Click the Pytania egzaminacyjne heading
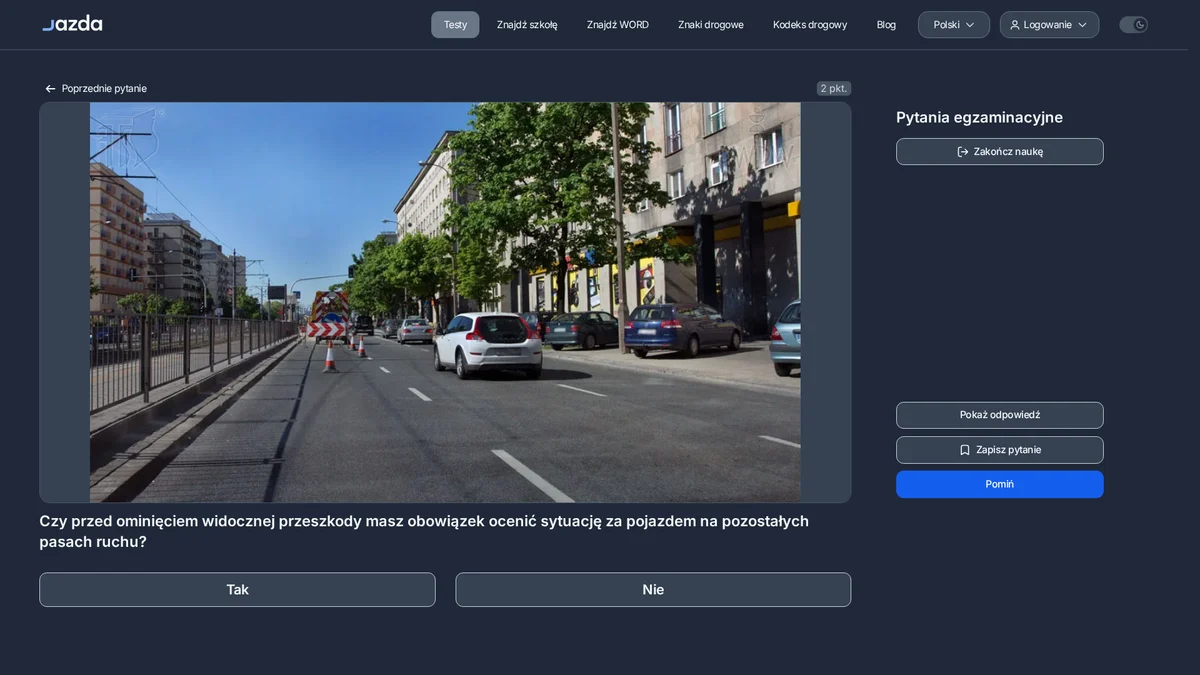The width and height of the screenshot is (1200, 675). 979,118
